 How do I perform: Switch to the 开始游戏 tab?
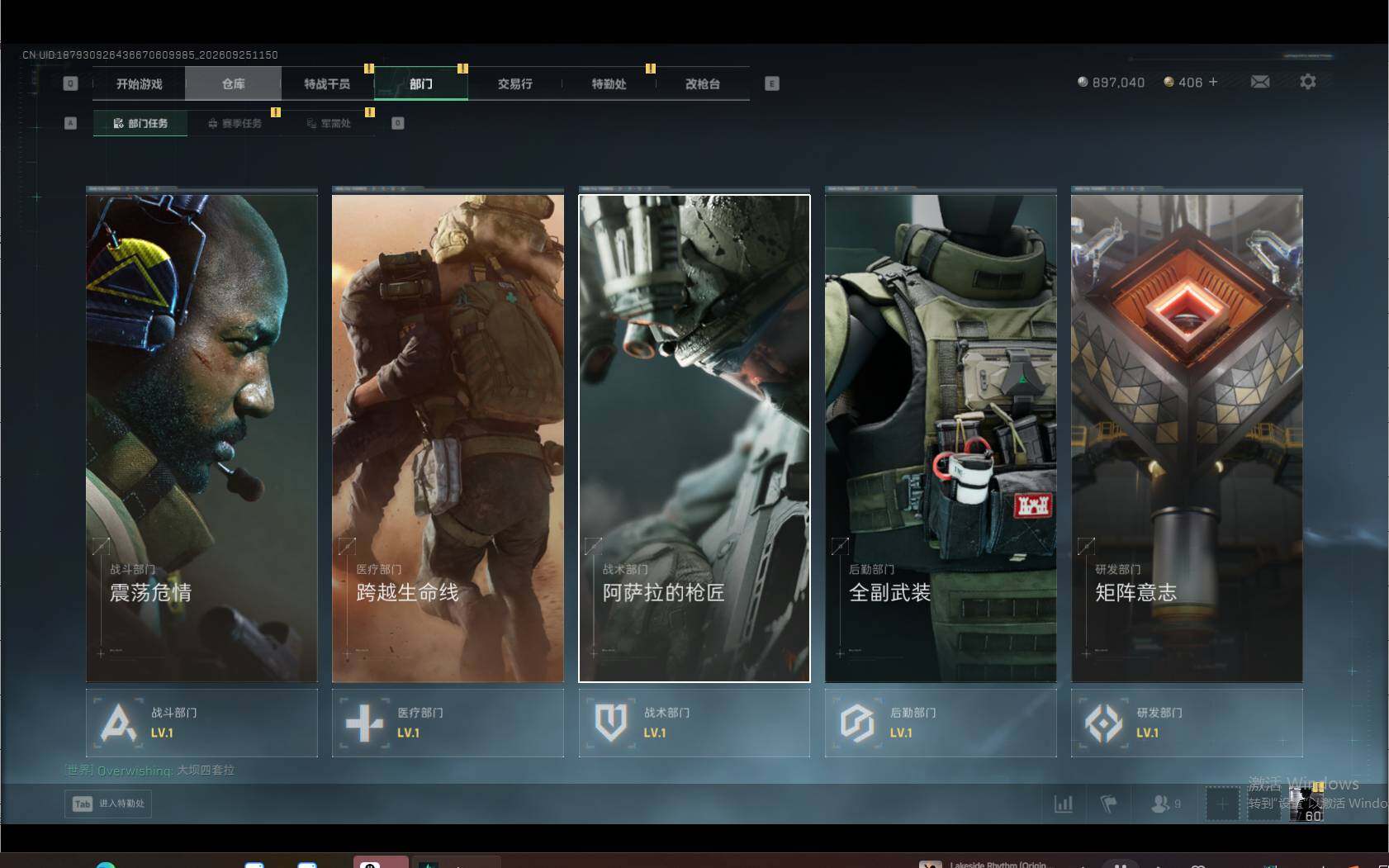pos(140,83)
